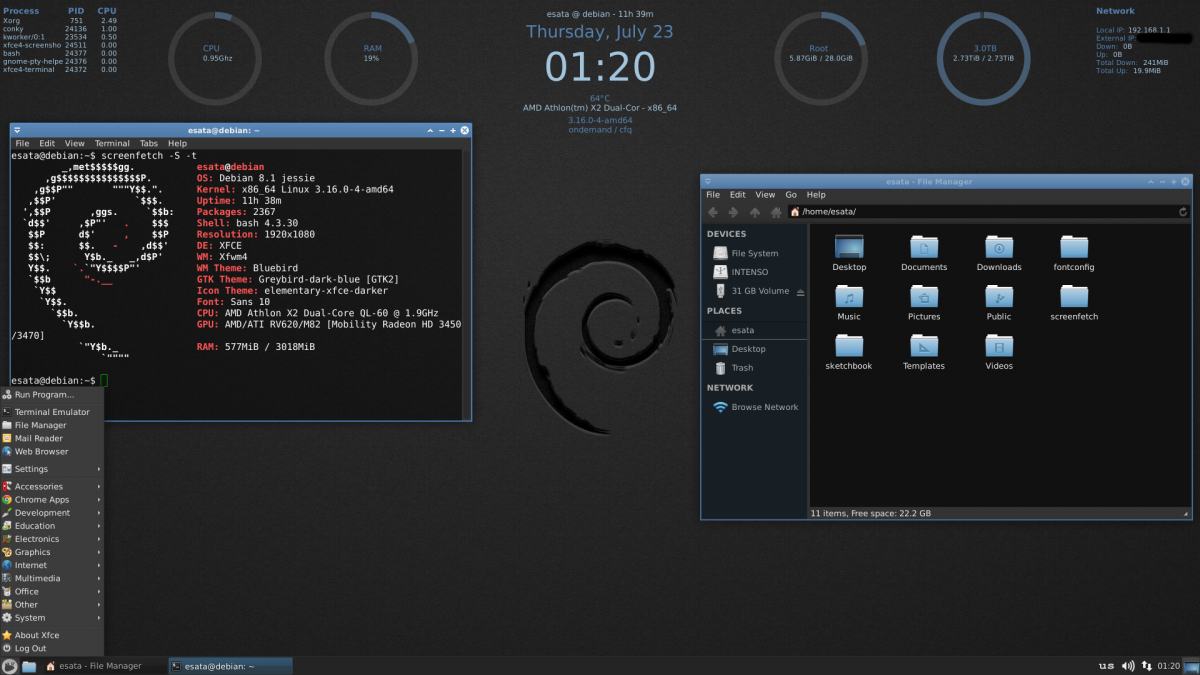Viewport: 1200px width, 675px height.
Task: Open Trash in the sidebar
Action: [x=755, y=368]
